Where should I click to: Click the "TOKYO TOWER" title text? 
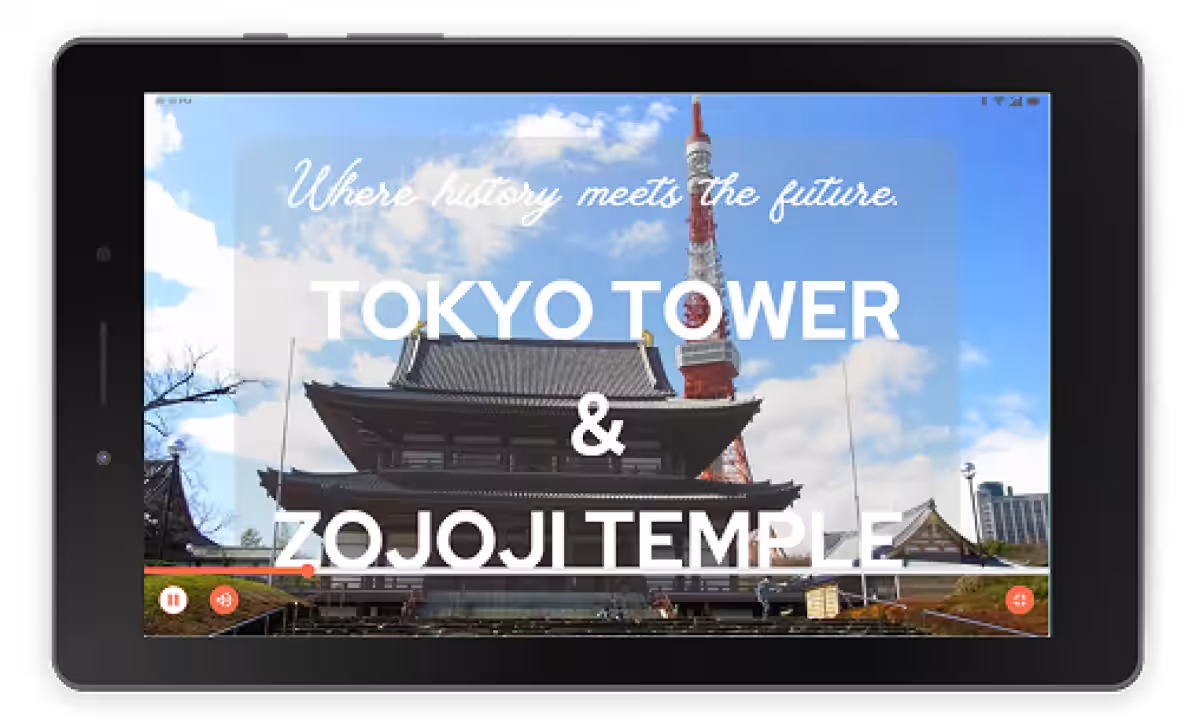tap(605, 310)
